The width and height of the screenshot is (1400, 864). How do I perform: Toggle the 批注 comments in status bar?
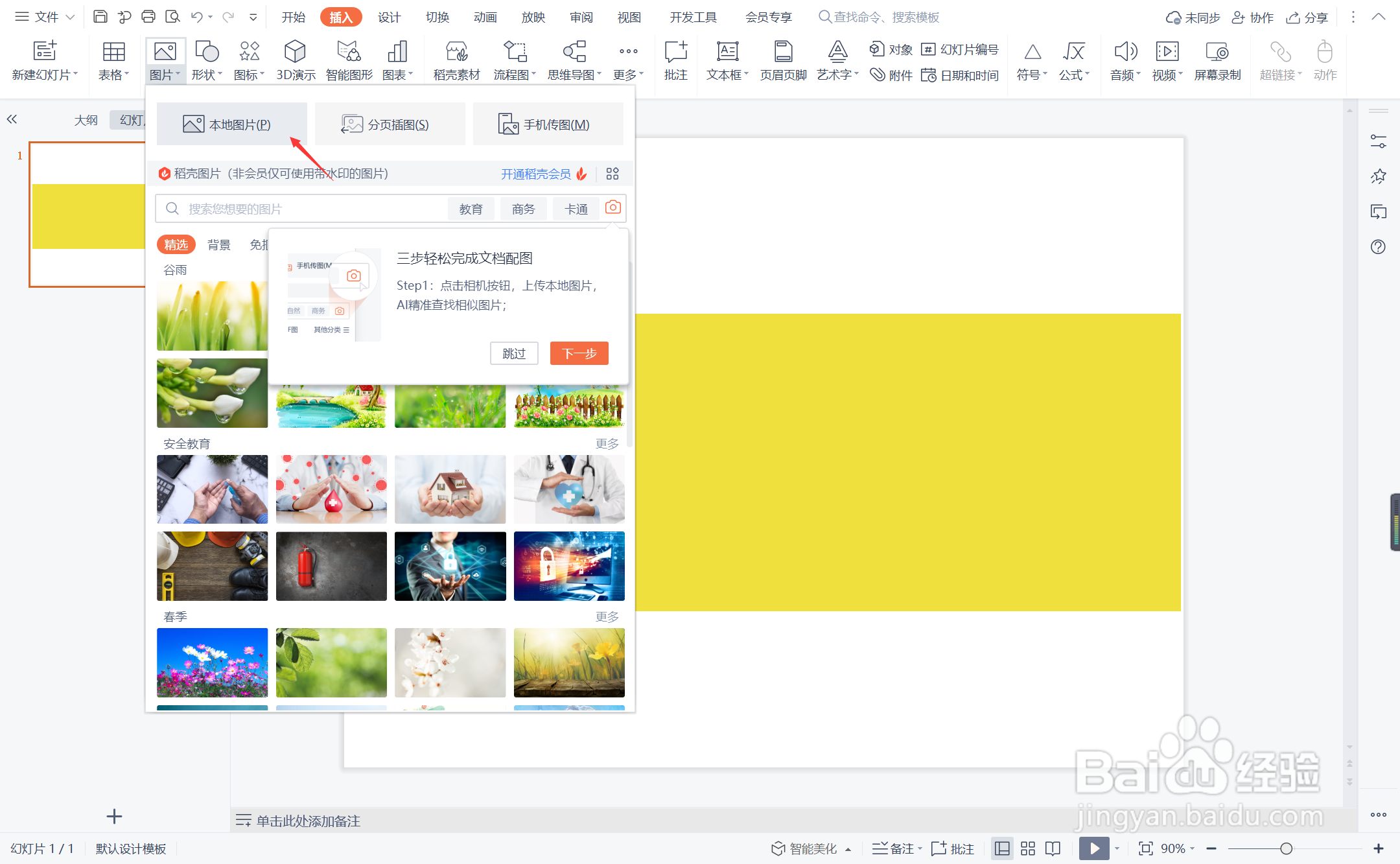pos(952,848)
